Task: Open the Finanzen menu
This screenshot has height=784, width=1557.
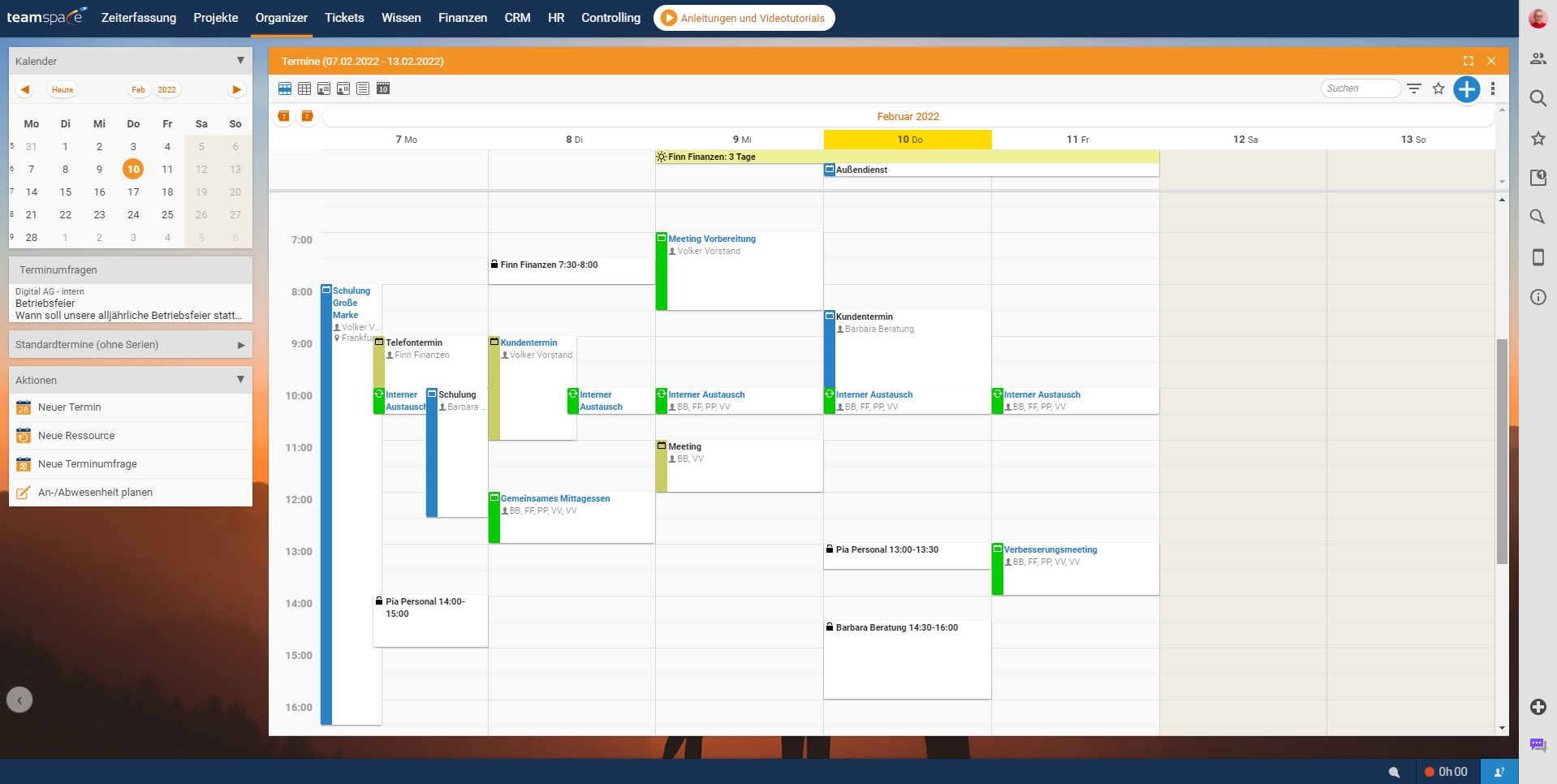Action: (463, 18)
